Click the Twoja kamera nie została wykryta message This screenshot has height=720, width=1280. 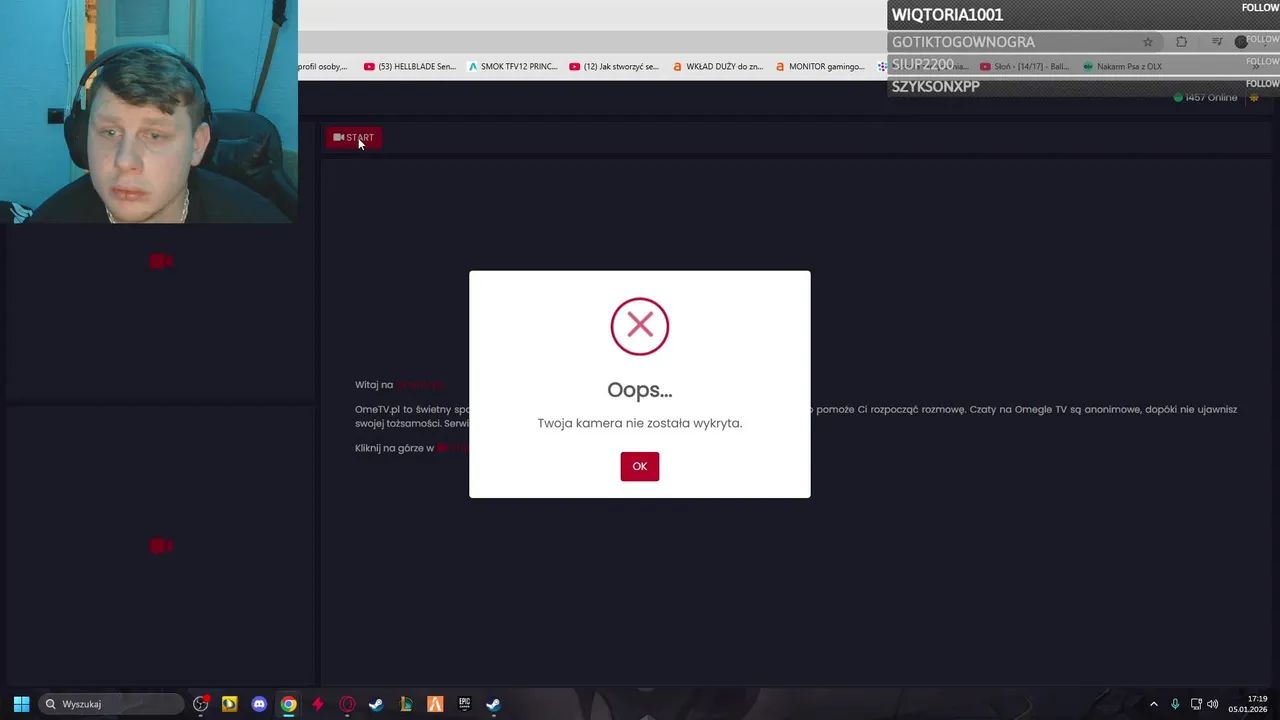pos(640,423)
